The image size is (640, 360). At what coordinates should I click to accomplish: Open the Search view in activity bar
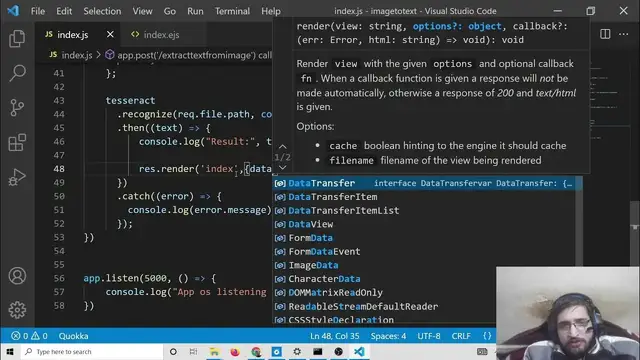click(x=17, y=73)
